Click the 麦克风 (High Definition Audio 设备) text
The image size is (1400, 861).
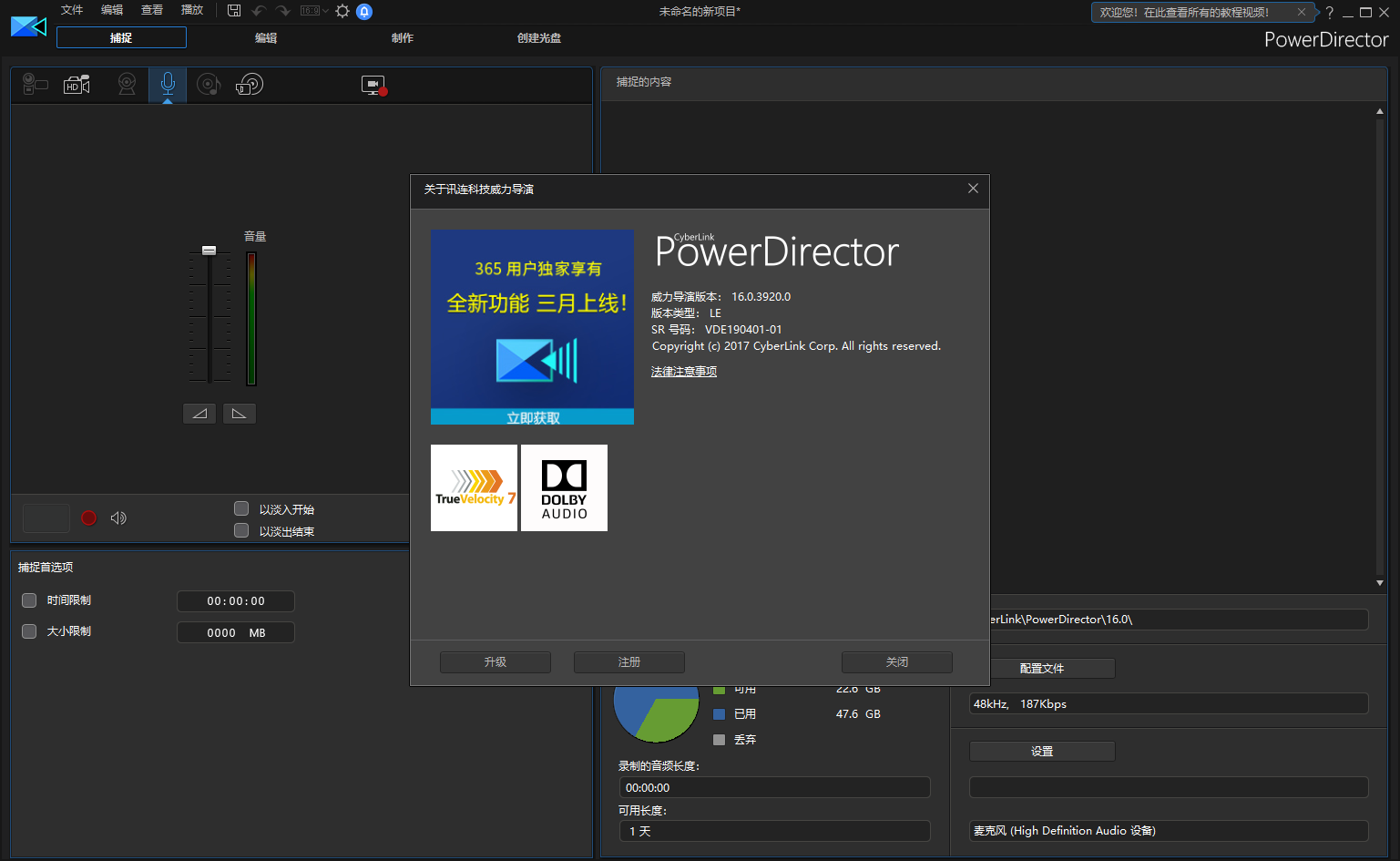[x=1065, y=831]
